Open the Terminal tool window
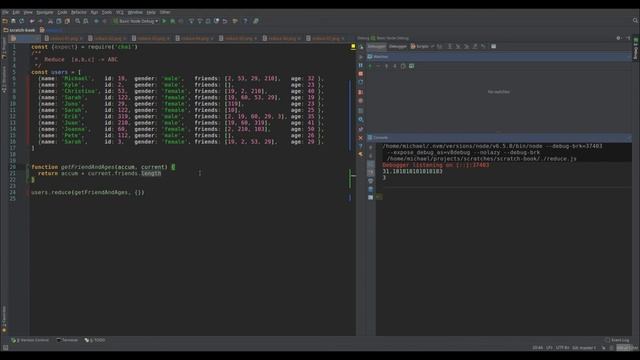Screen dimensions: 640x360 point(68,340)
